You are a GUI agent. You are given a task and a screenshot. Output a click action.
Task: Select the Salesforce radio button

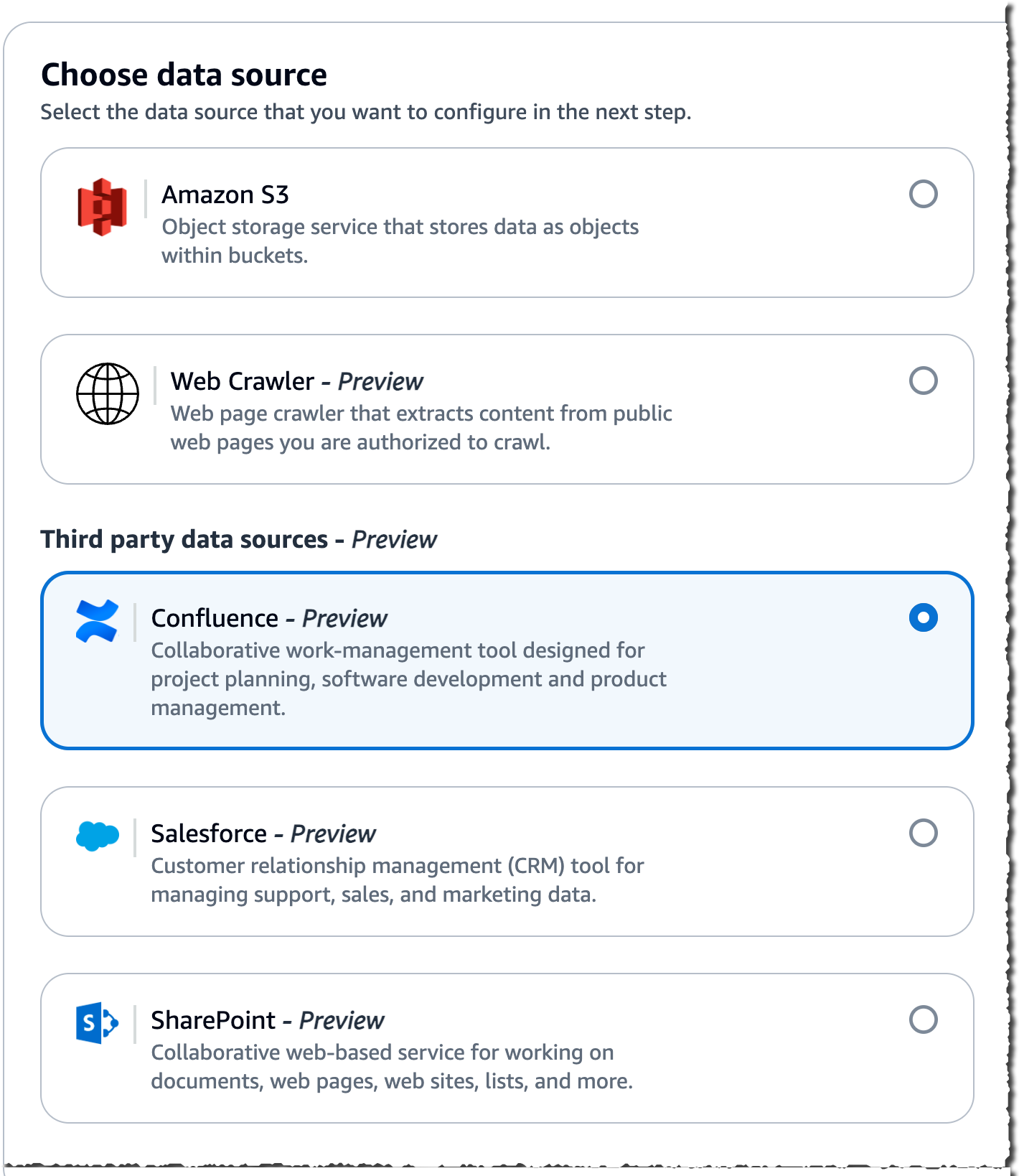(x=923, y=834)
